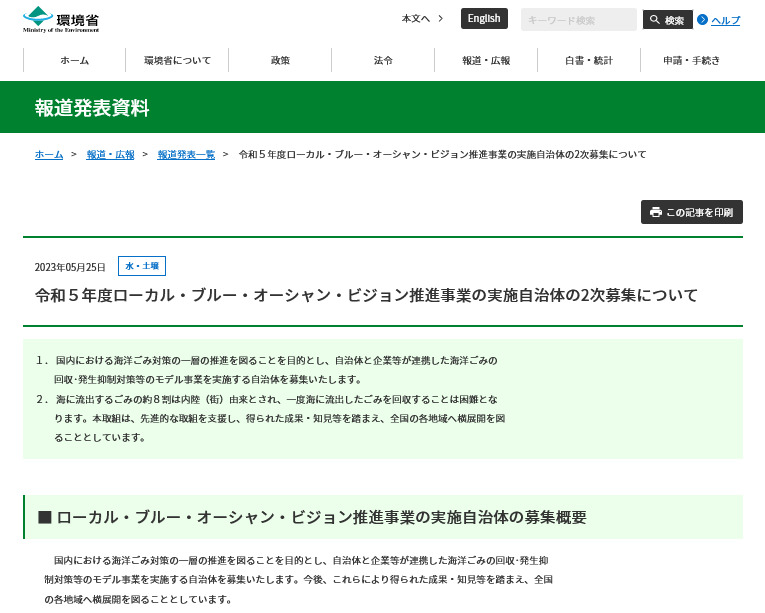
Task: Click the printer icon on the print button
Action: coord(656,212)
